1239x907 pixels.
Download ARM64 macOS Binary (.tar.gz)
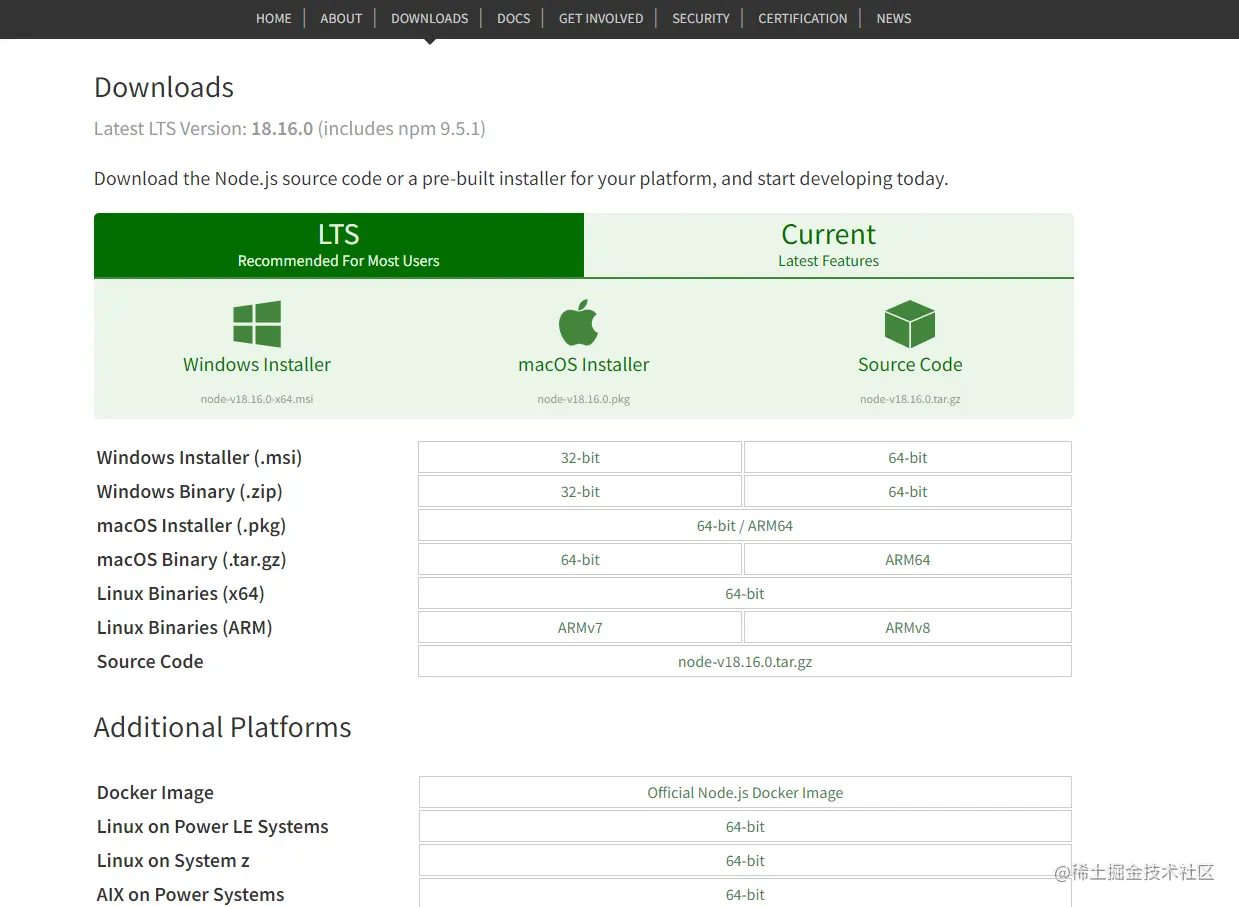908,559
